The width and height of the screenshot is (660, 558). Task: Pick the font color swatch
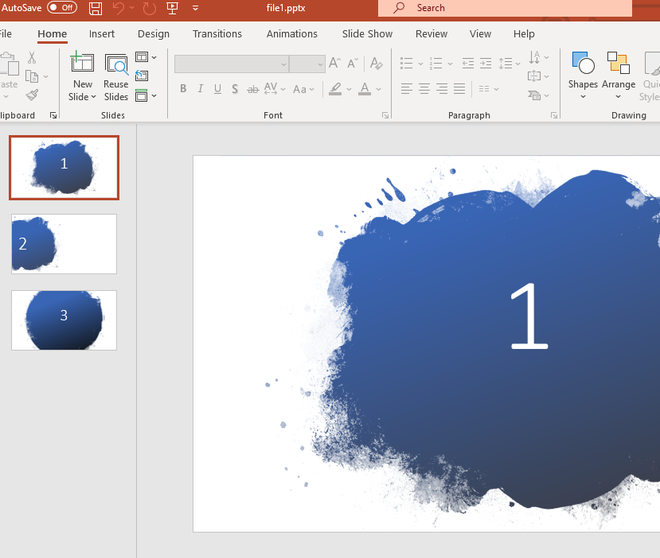point(365,89)
